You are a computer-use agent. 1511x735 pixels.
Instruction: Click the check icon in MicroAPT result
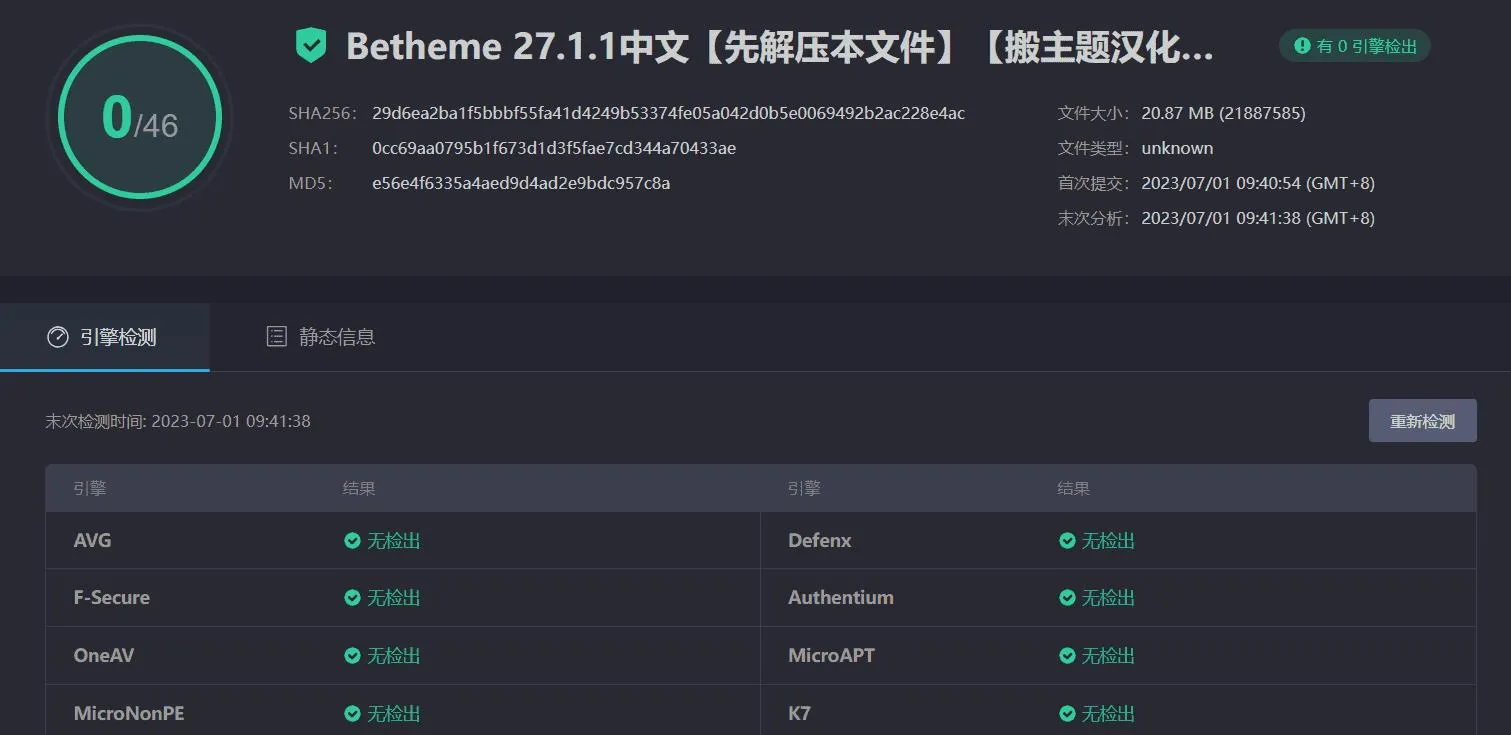[x=1067, y=656]
